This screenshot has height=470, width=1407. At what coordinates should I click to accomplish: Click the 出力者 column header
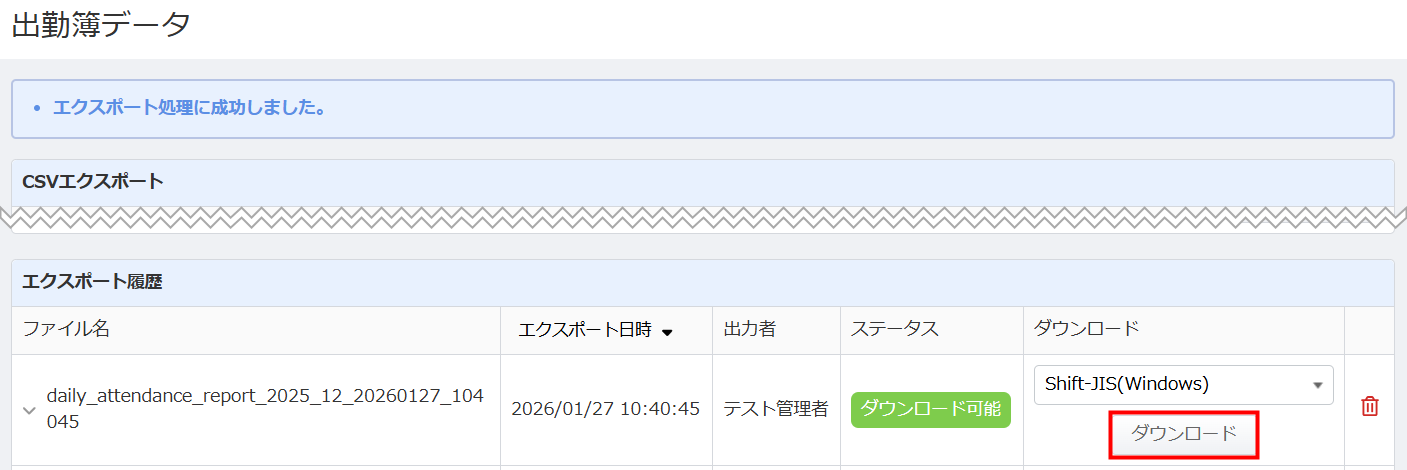point(750,329)
